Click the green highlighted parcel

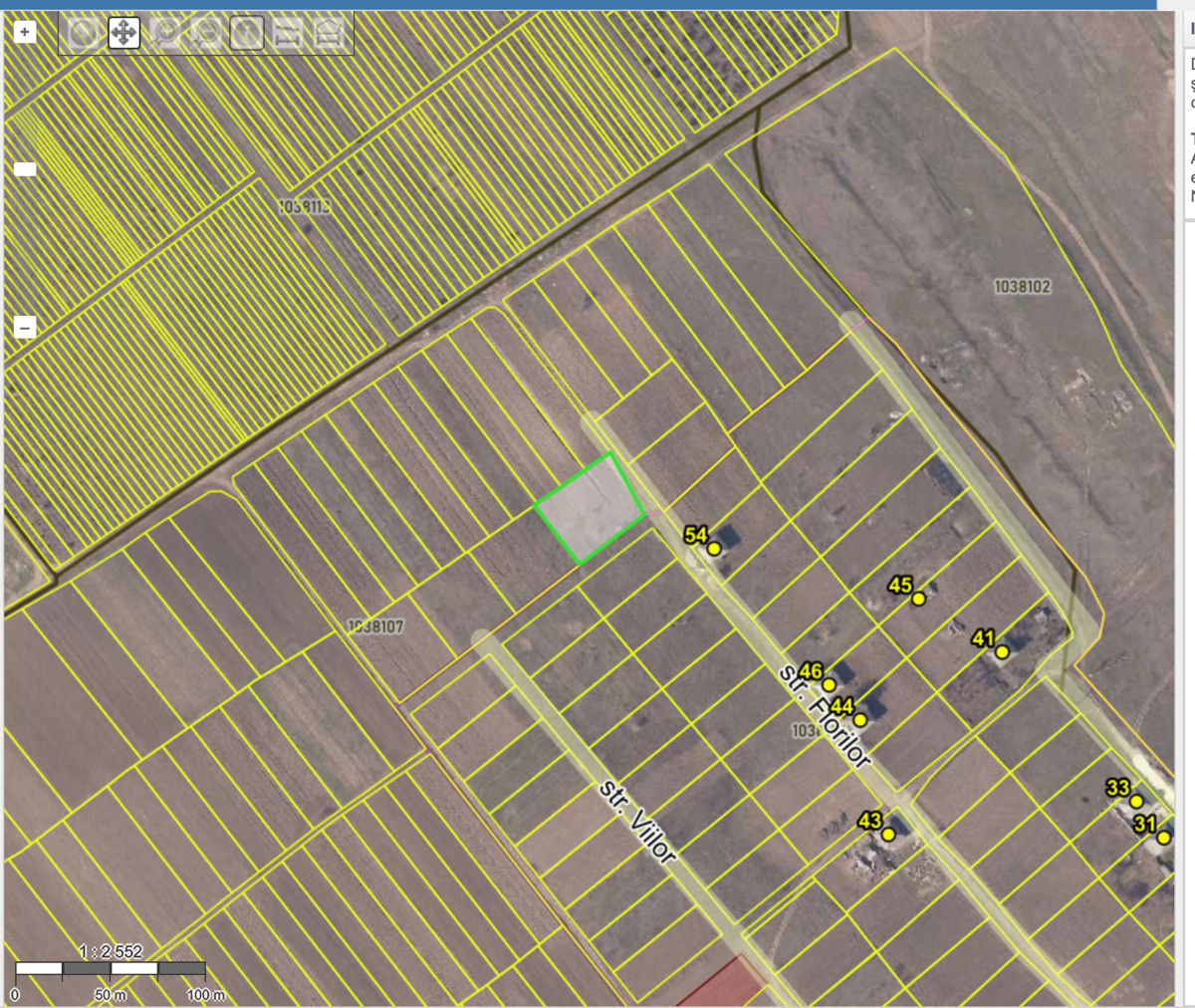click(x=590, y=509)
